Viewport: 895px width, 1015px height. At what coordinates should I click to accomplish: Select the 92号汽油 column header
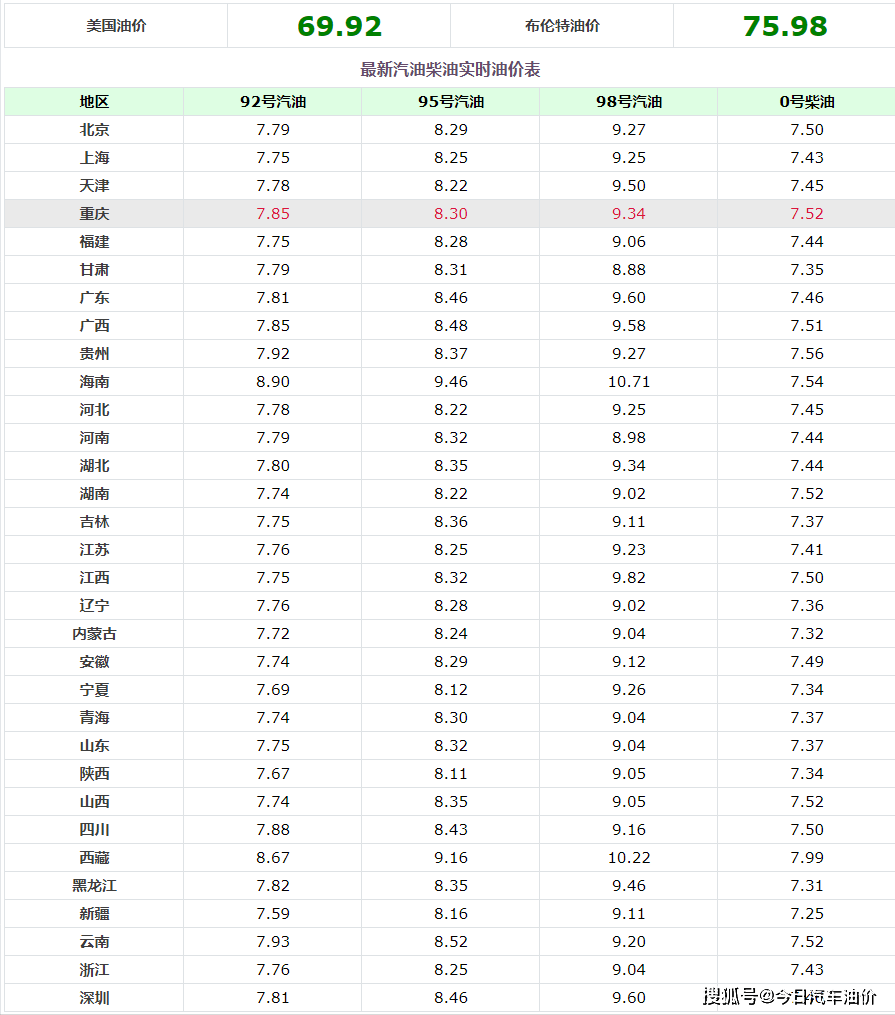[272, 102]
